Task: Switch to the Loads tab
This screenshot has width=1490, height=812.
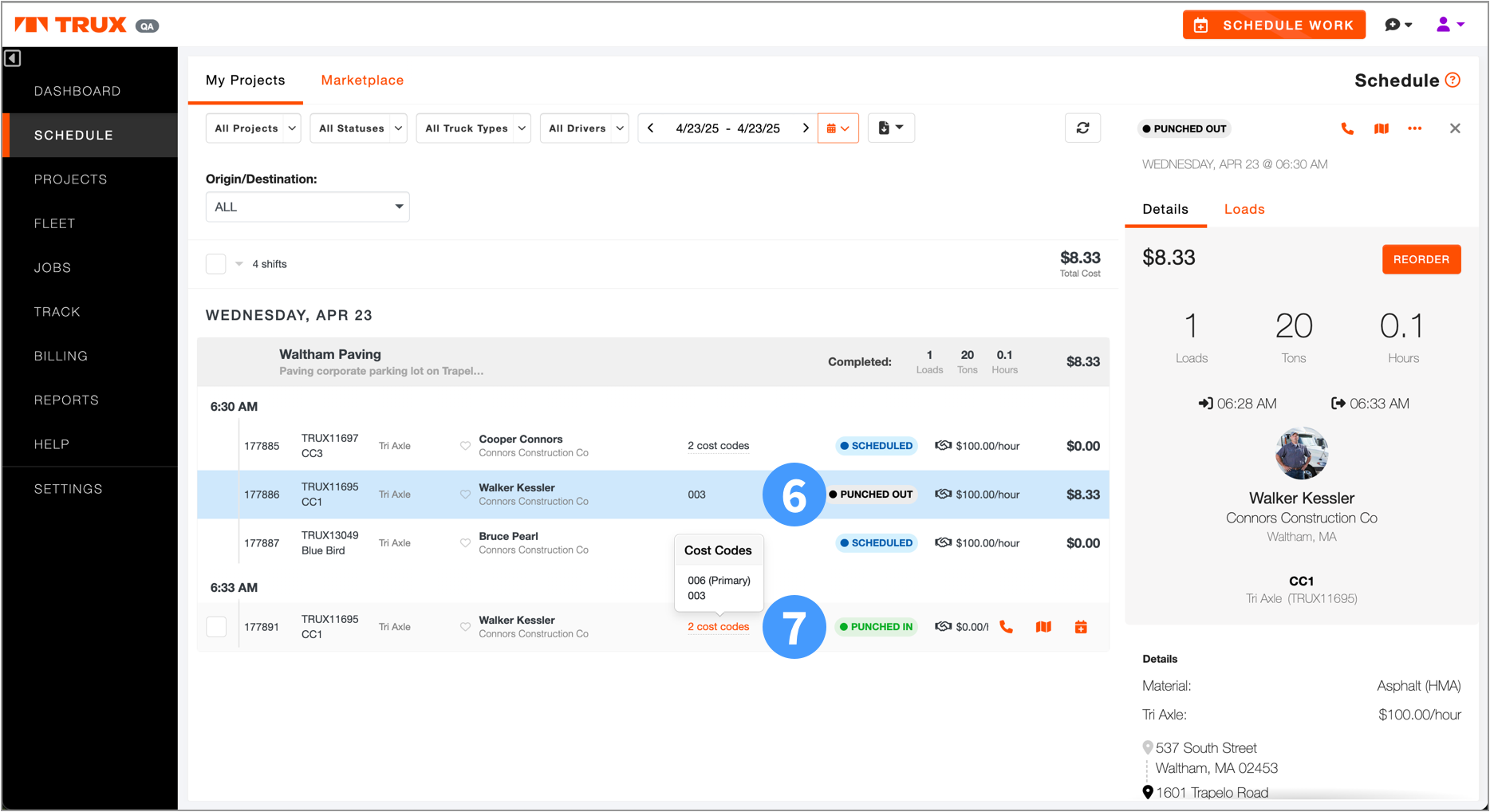Action: point(1244,209)
